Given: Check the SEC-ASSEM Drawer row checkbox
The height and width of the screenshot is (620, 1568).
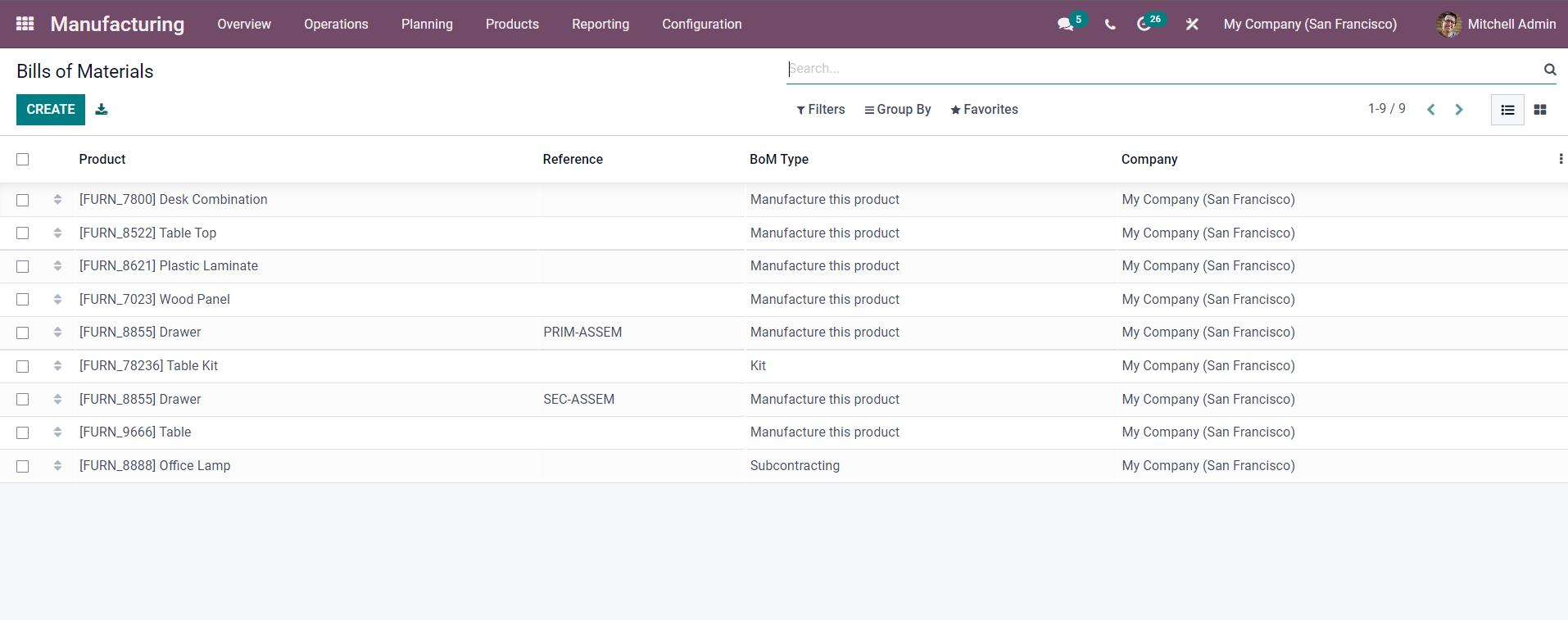Looking at the screenshot, I should 23,400.
